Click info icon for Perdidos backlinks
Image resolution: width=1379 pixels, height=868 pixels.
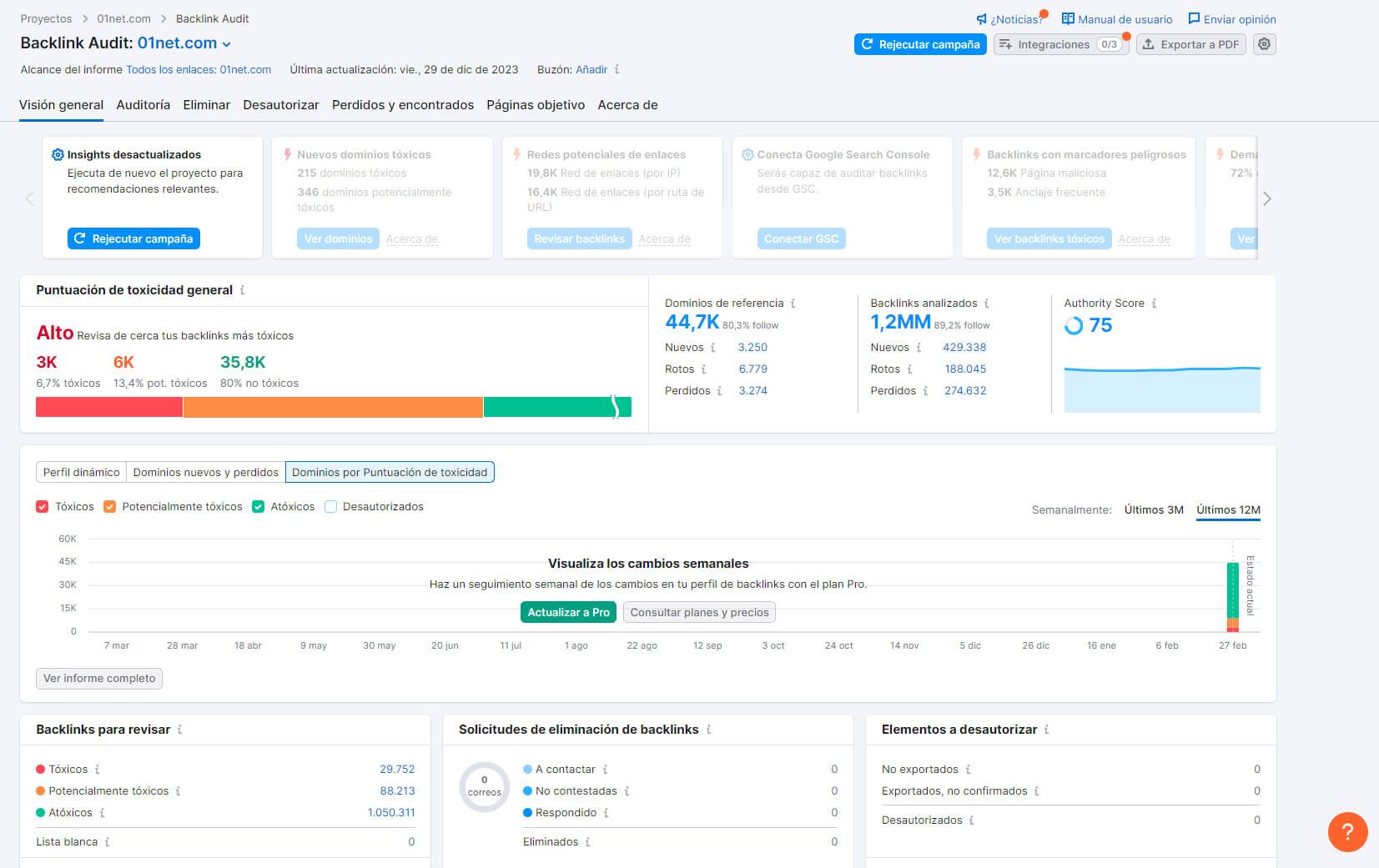[x=925, y=391]
